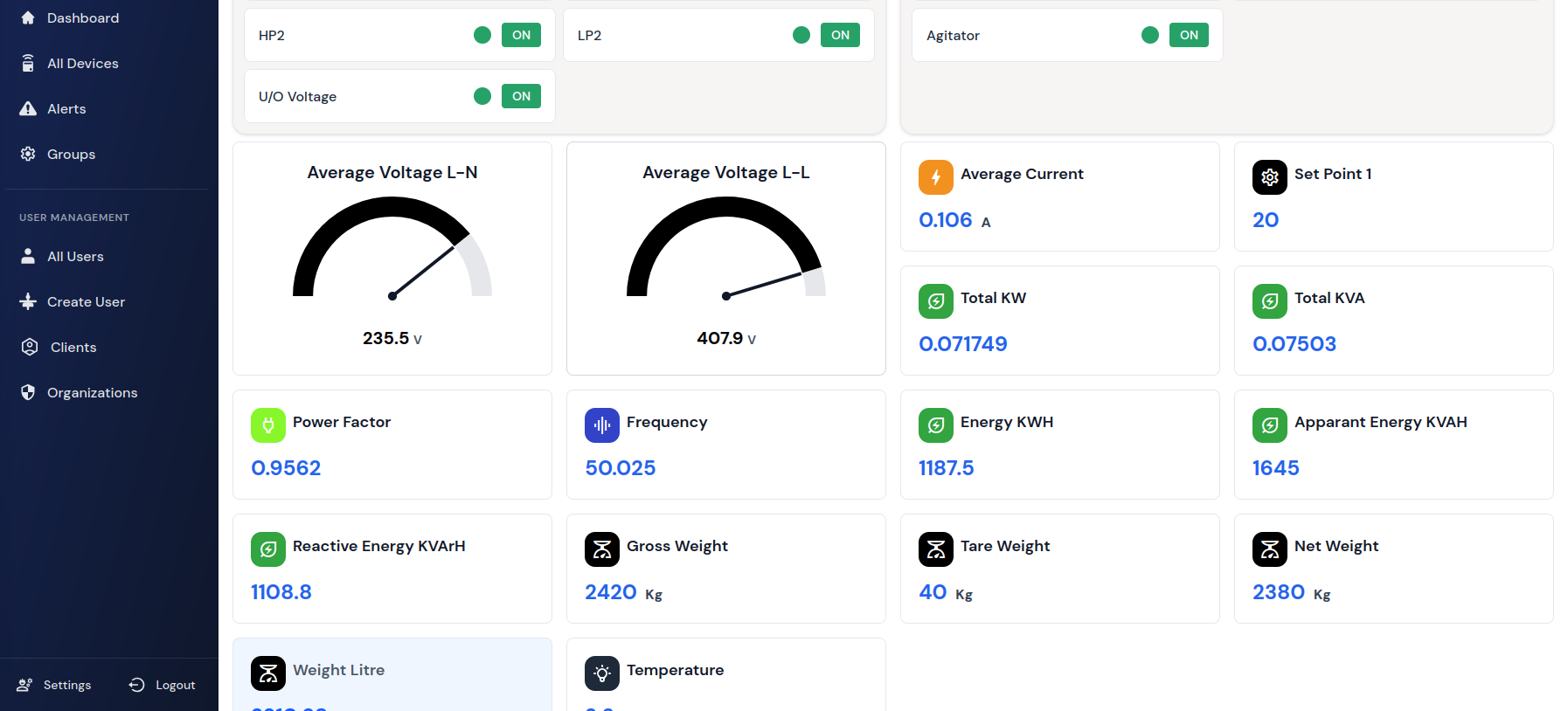Toggle the U/O Voltage ON switch
The width and height of the screenshot is (1568, 711).
(x=521, y=96)
